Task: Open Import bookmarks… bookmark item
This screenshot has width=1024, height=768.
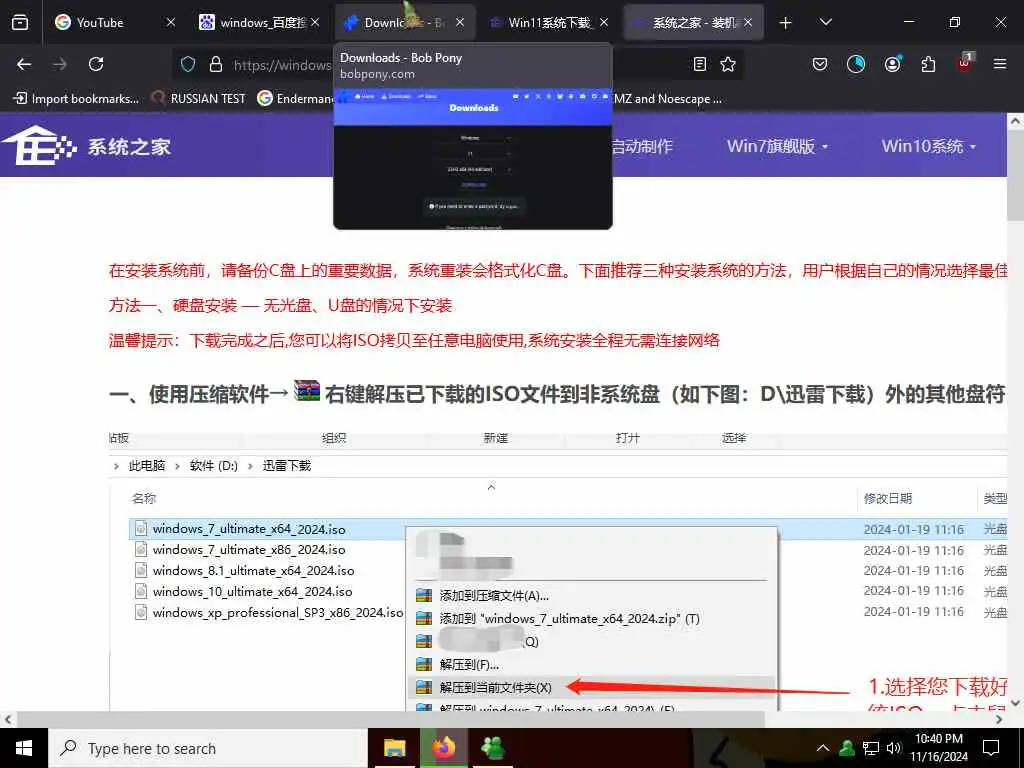Action: (76, 99)
